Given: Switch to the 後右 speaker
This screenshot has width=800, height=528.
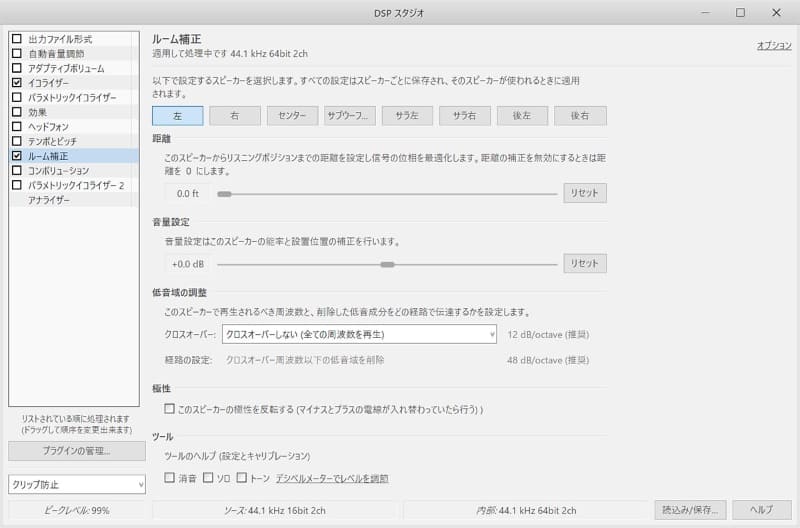Looking at the screenshot, I should tap(580, 116).
